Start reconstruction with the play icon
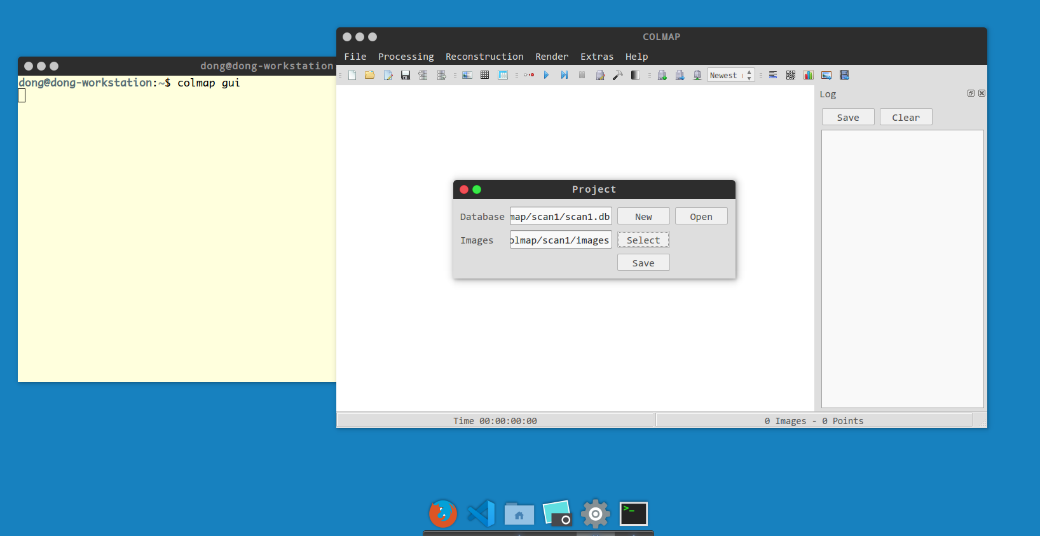 coord(547,75)
